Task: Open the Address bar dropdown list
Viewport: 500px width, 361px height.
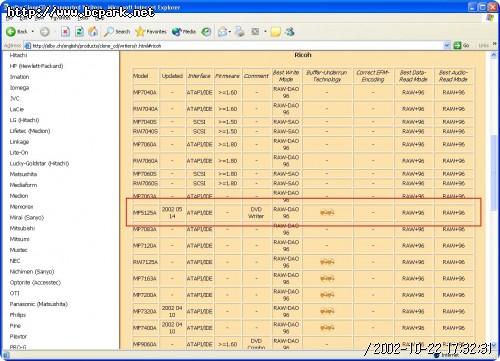Action: coord(447,46)
